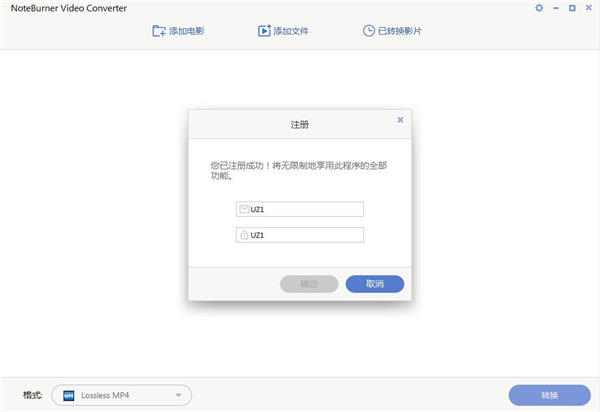Screen dimensions: 600x412
Task: Click the Add Movie folder icon
Action: 159,31
